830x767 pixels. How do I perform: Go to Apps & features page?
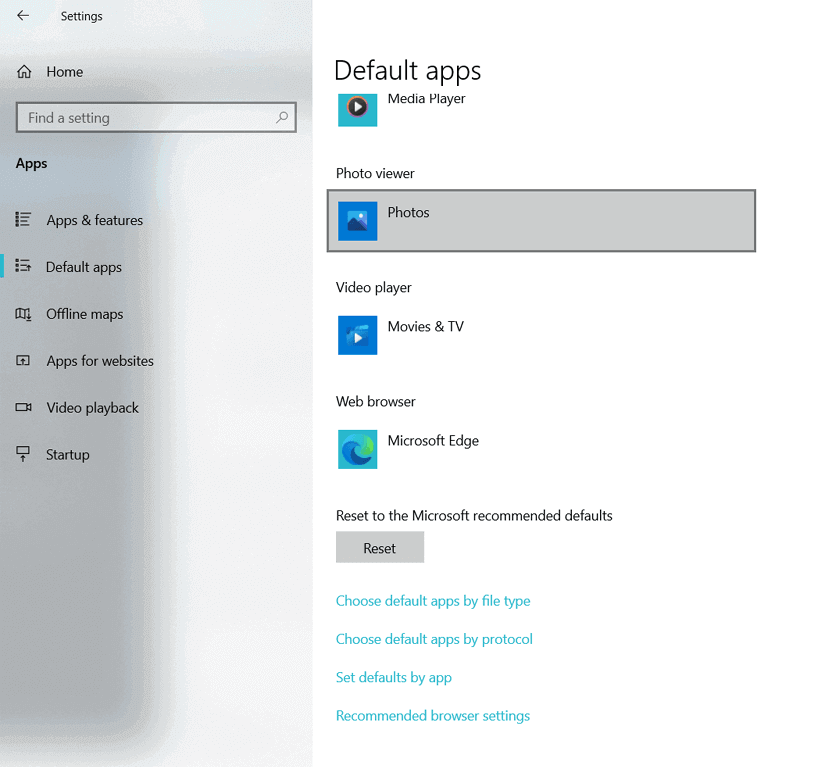[x=95, y=220]
